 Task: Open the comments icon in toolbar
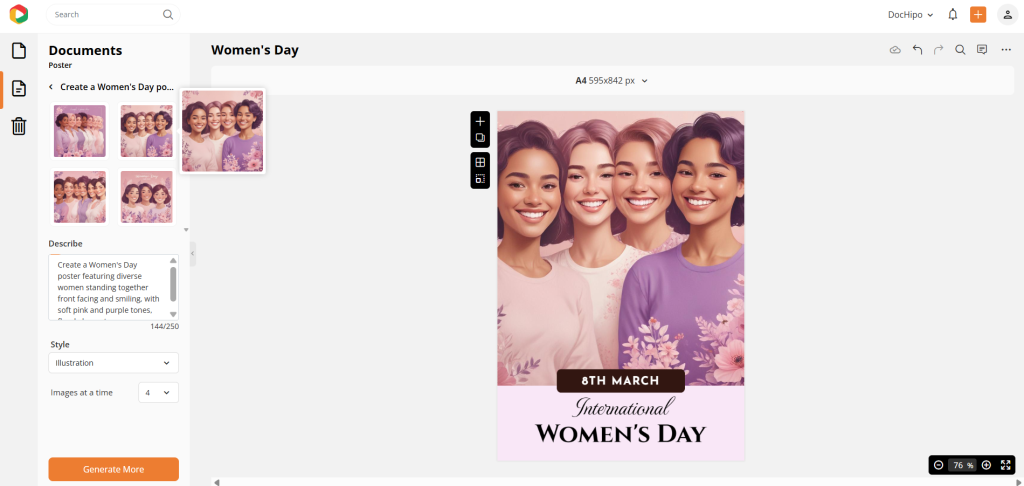982,50
